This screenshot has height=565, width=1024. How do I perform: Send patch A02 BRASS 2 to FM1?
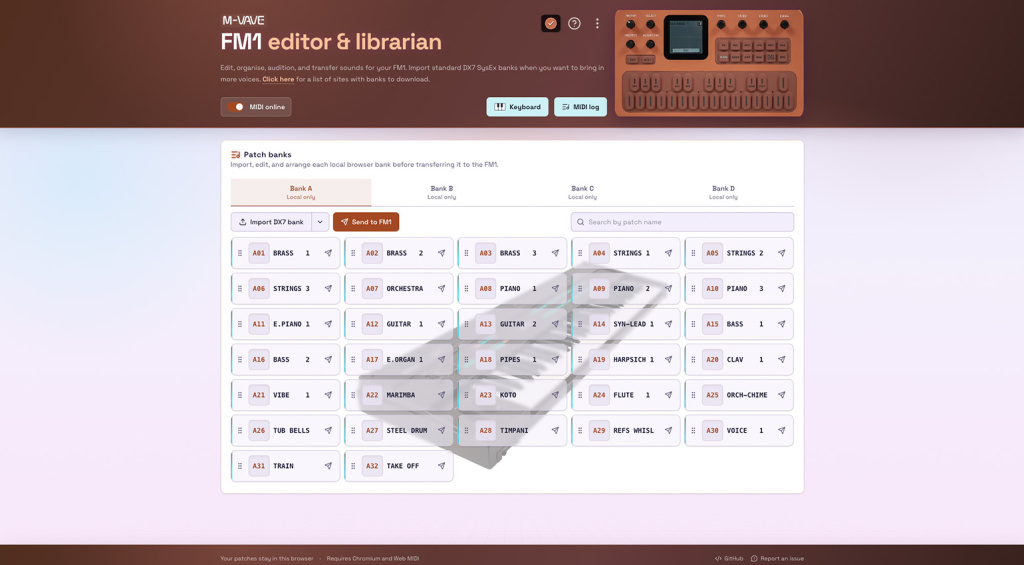441,253
